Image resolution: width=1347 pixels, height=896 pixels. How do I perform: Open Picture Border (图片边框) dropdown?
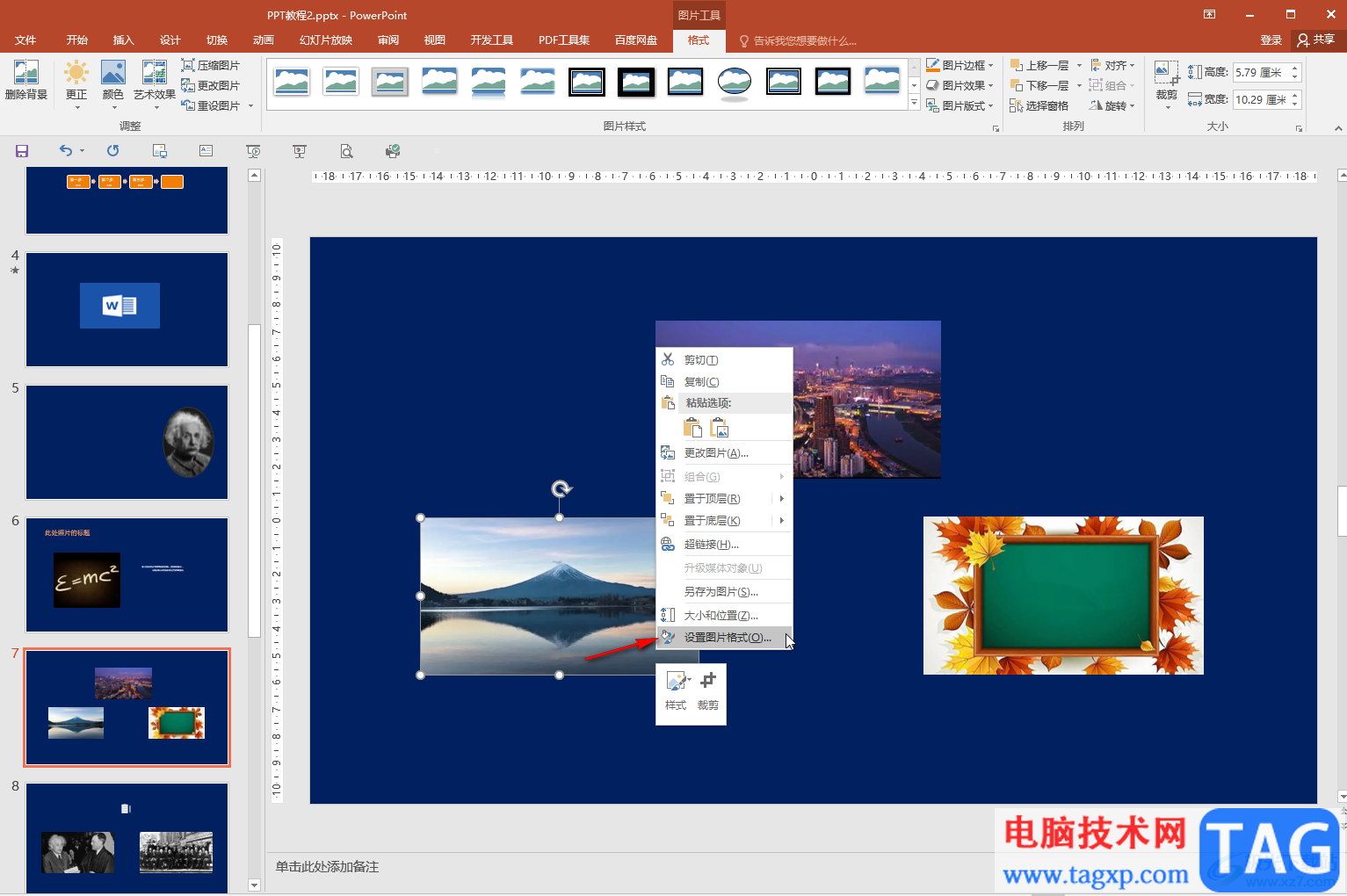click(x=960, y=65)
